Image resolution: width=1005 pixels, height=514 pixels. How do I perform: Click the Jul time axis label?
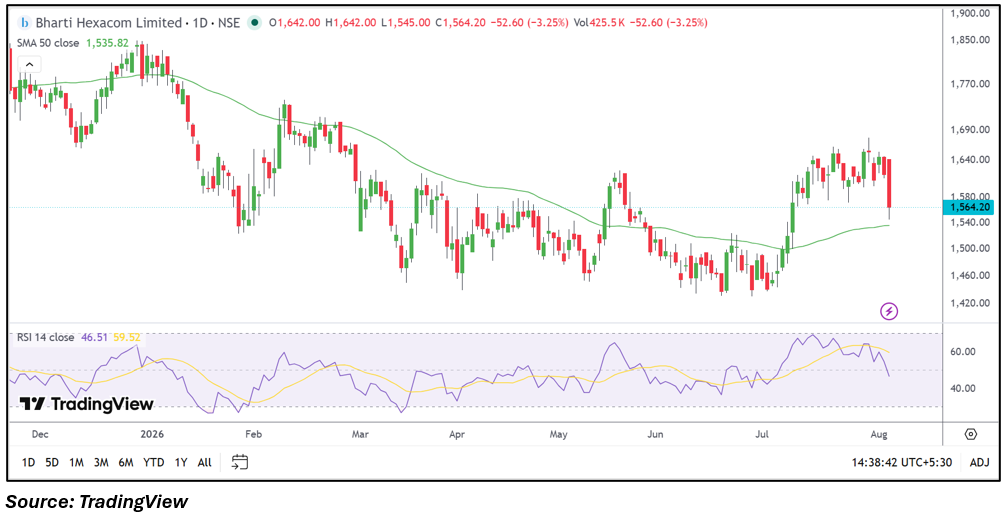(x=762, y=435)
